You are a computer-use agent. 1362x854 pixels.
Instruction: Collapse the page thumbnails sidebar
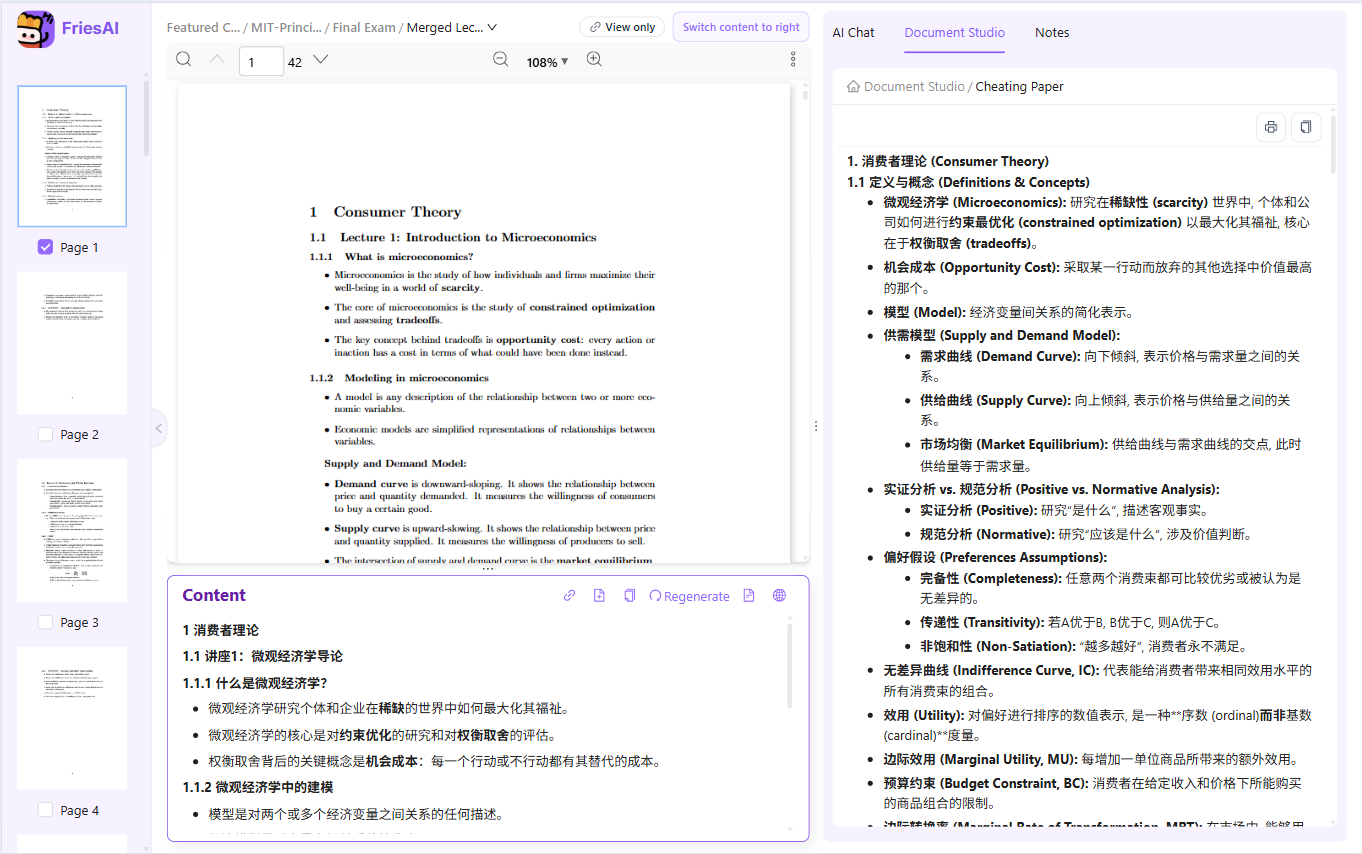(158, 428)
